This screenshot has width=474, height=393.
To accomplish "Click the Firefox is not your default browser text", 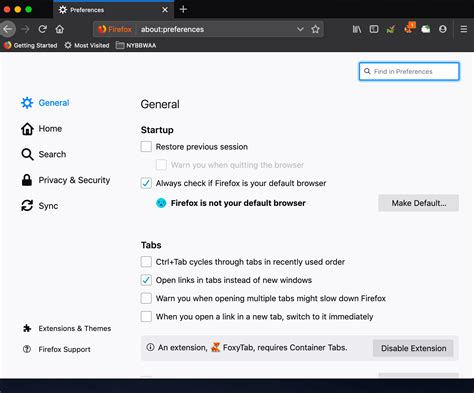I will click(x=238, y=203).
